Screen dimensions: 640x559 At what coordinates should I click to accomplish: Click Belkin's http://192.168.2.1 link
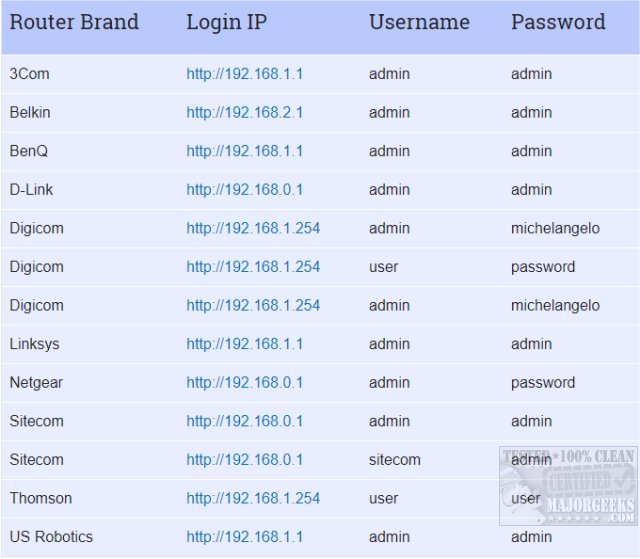click(x=244, y=113)
